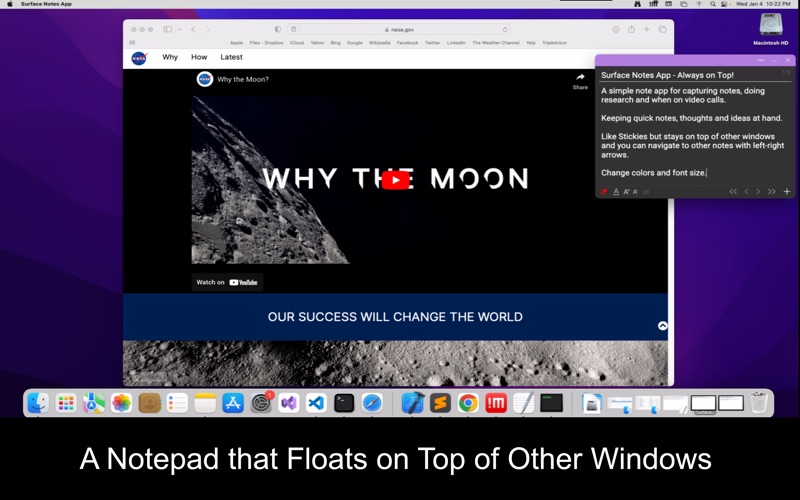Open the 'Latest' nav item on NASA page
The image size is (800, 500).
click(231, 57)
